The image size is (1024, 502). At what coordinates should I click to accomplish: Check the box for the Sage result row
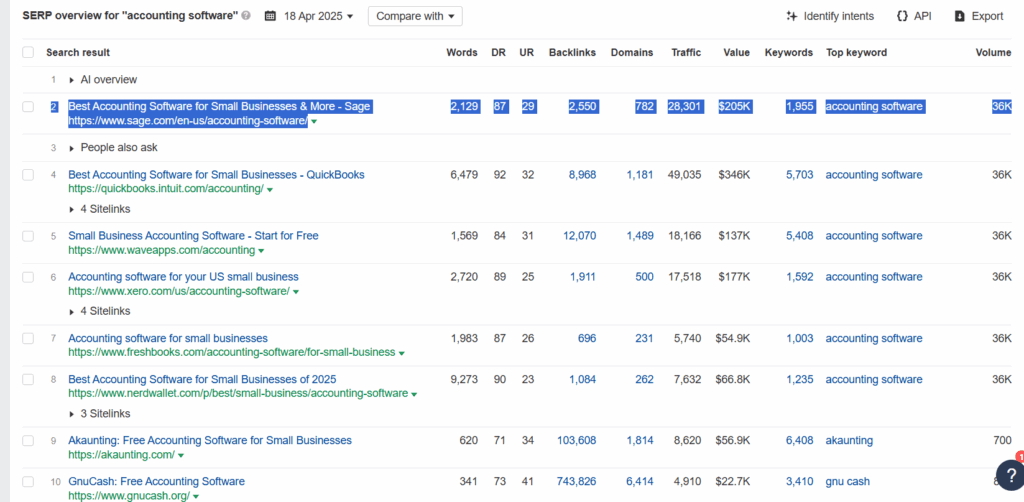tap(28, 106)
